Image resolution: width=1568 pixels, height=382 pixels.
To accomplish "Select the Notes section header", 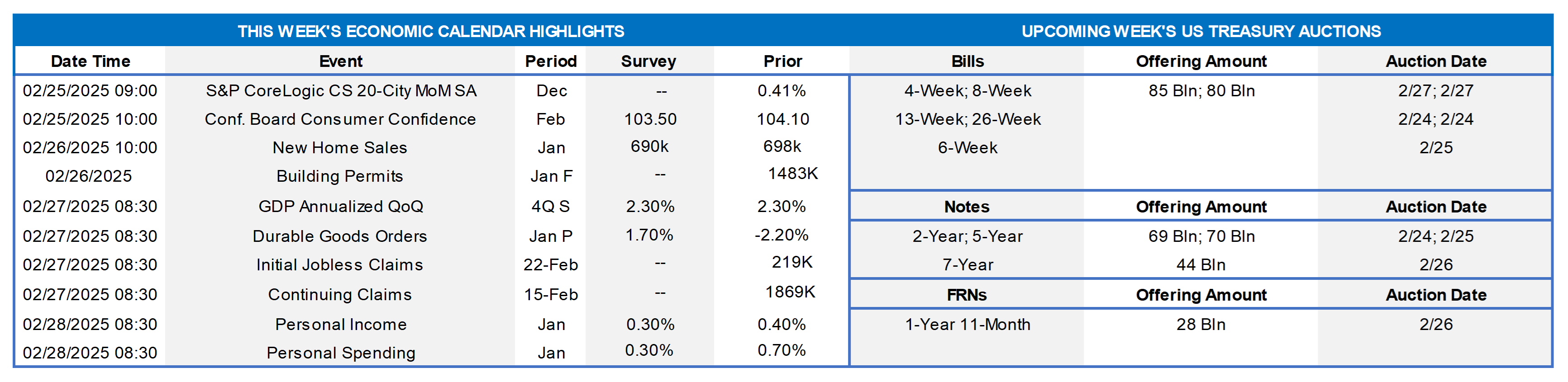I will pos(967,207).
